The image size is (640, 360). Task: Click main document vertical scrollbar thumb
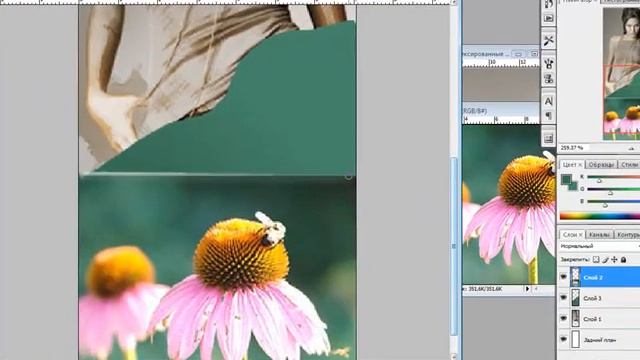click(x=454, y=246)
